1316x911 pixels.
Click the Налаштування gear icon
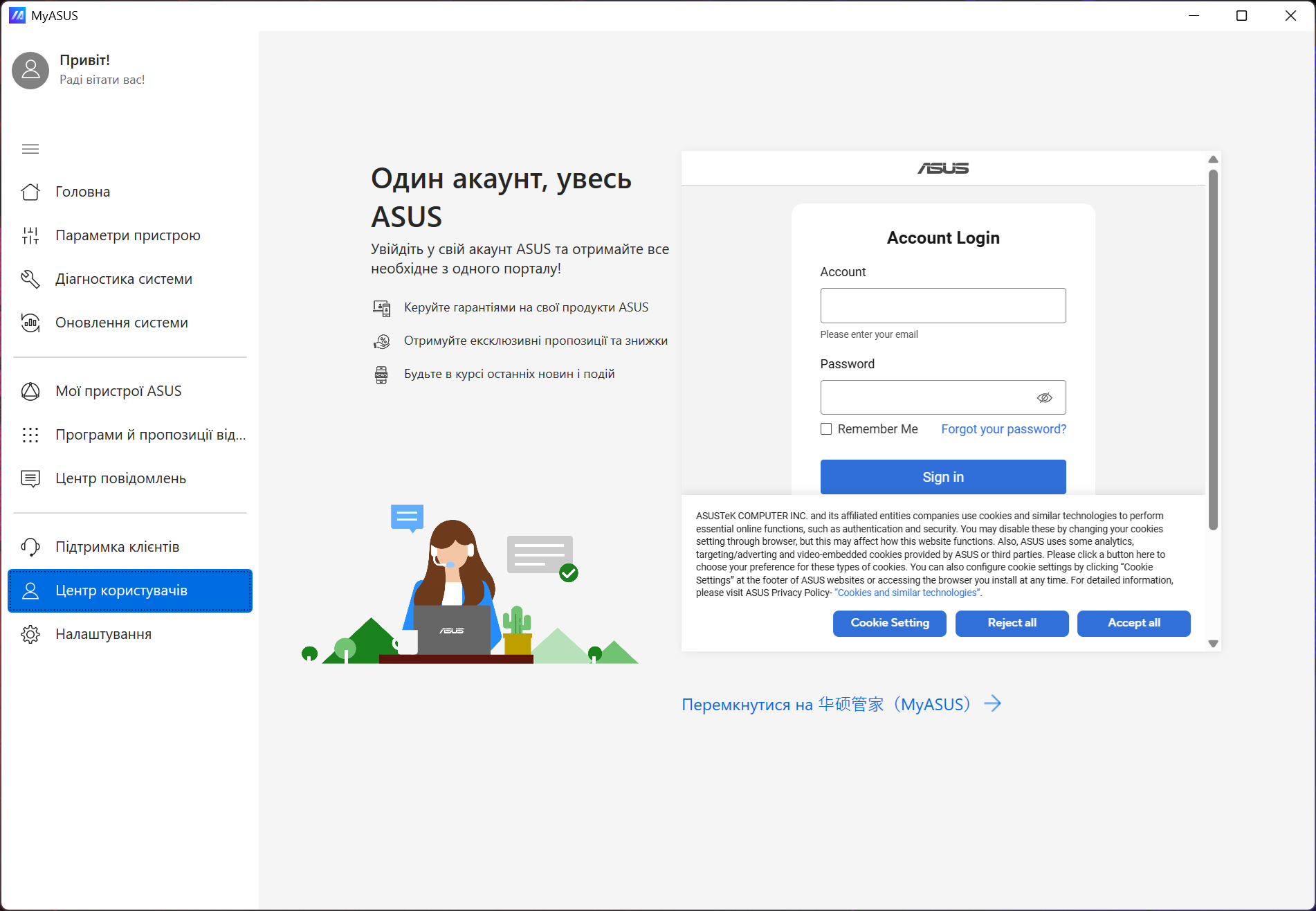point(30,634)
